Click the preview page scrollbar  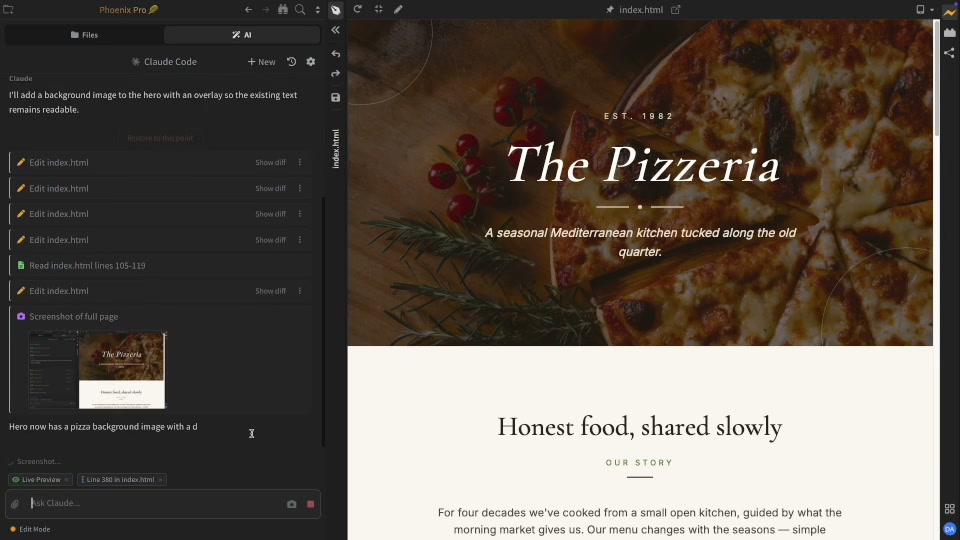[936, 78]
